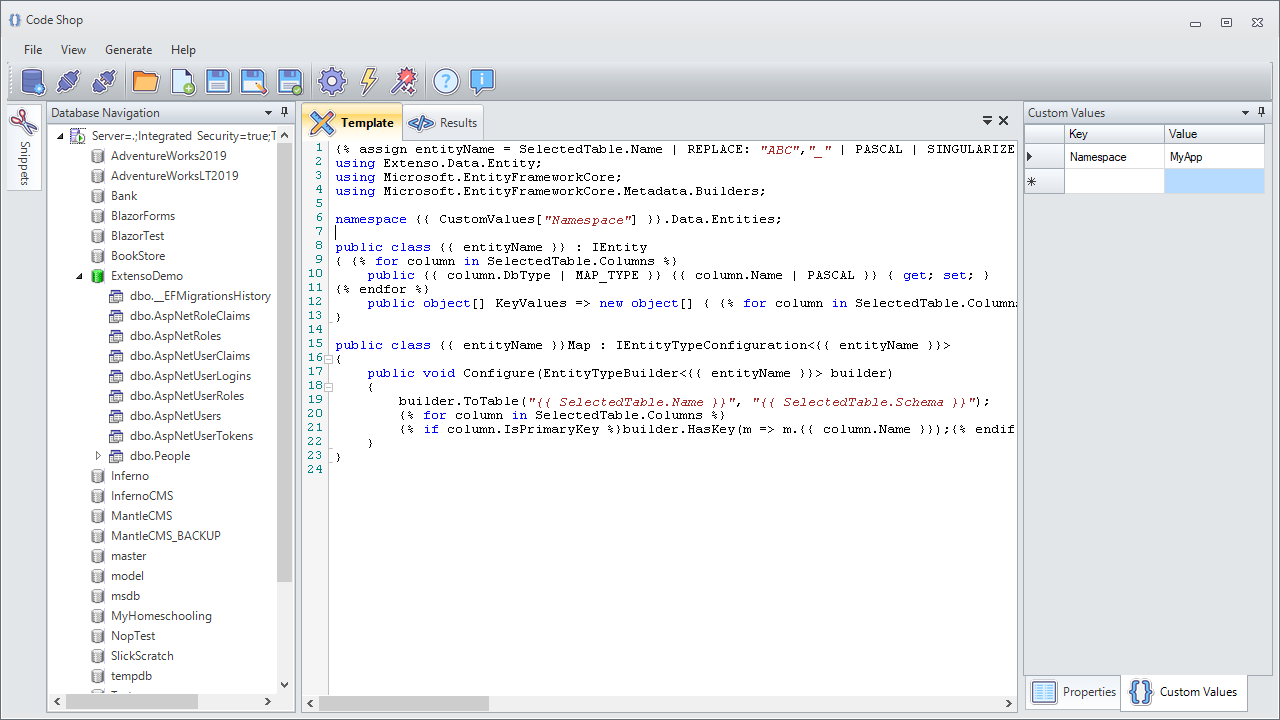The width and height of the screenshot is (1280, 720).
Task: Click the lightning bolt generate icon
Action: coord(368,81)
